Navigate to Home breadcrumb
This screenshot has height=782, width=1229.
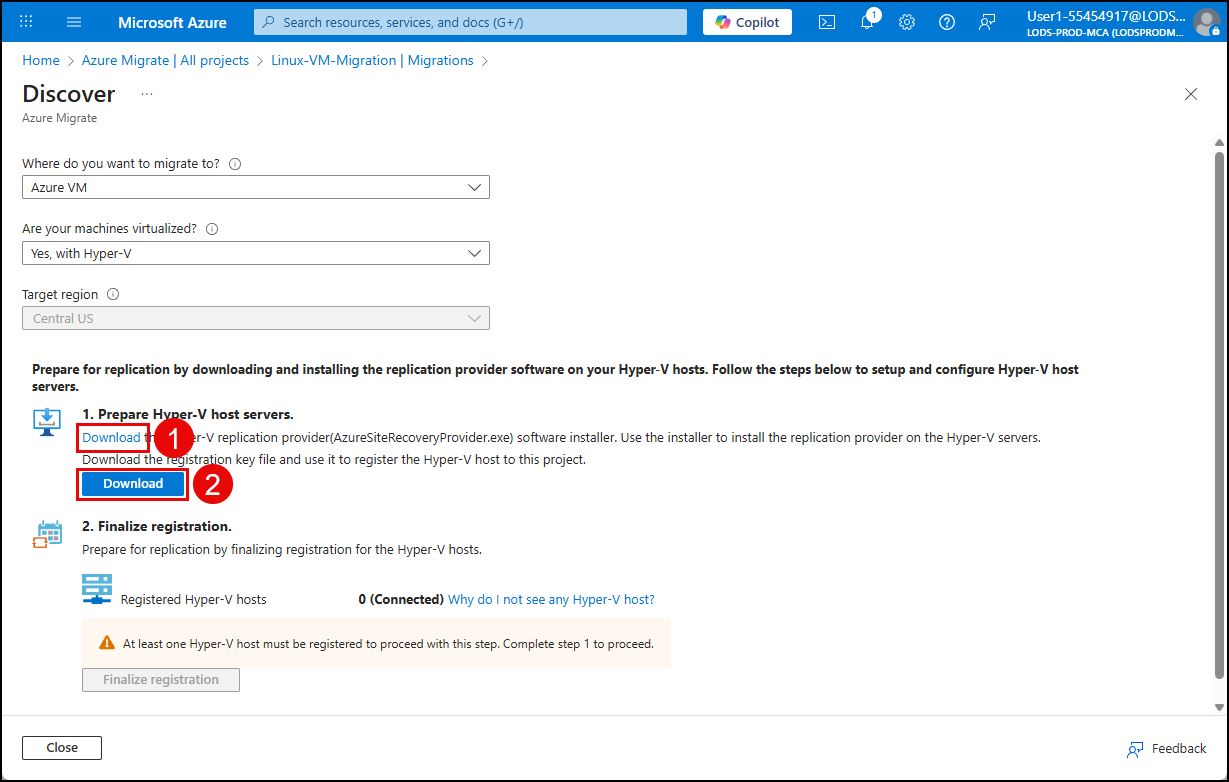point(41,60)
